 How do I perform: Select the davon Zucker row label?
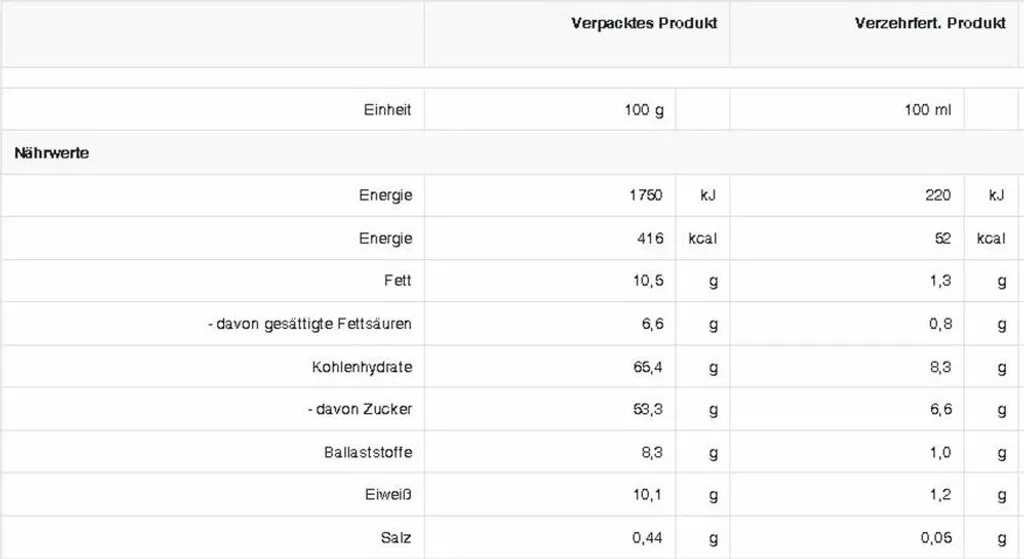pos(360,409)
